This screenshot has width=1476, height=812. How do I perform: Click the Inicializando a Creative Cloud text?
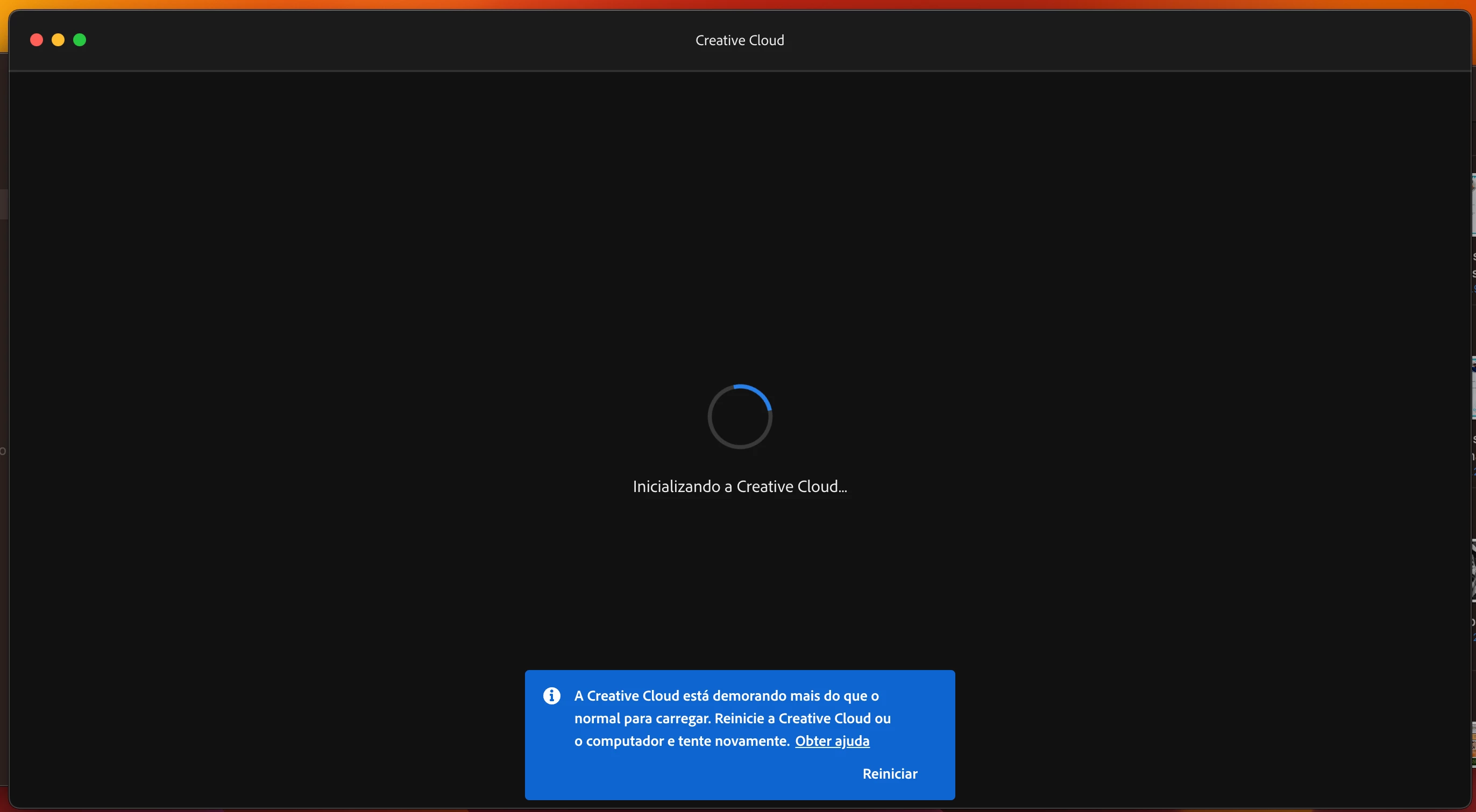point(739,487)
